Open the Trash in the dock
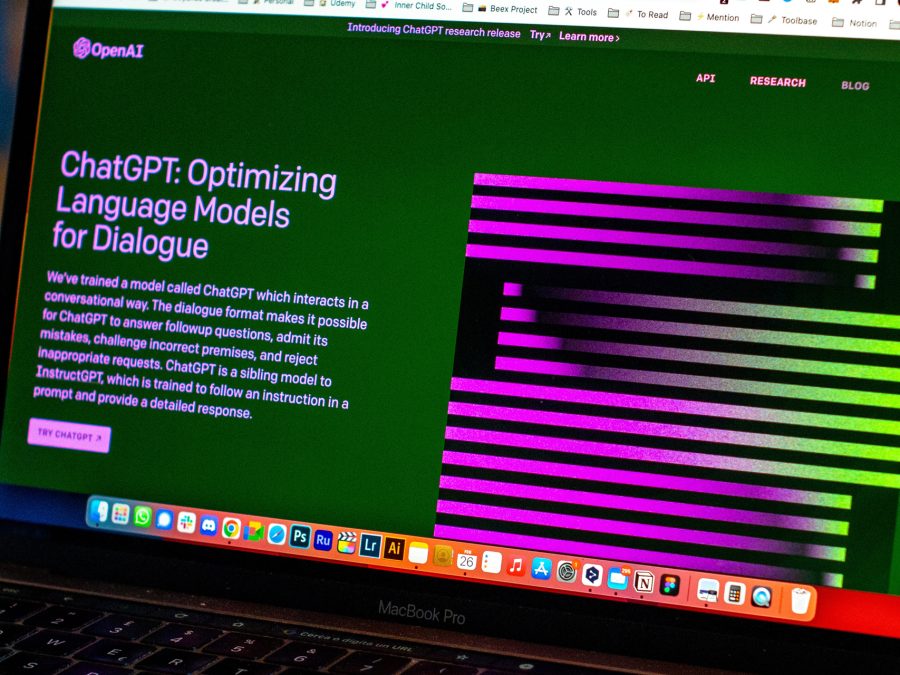900x675 pixels. coord(801,602)
